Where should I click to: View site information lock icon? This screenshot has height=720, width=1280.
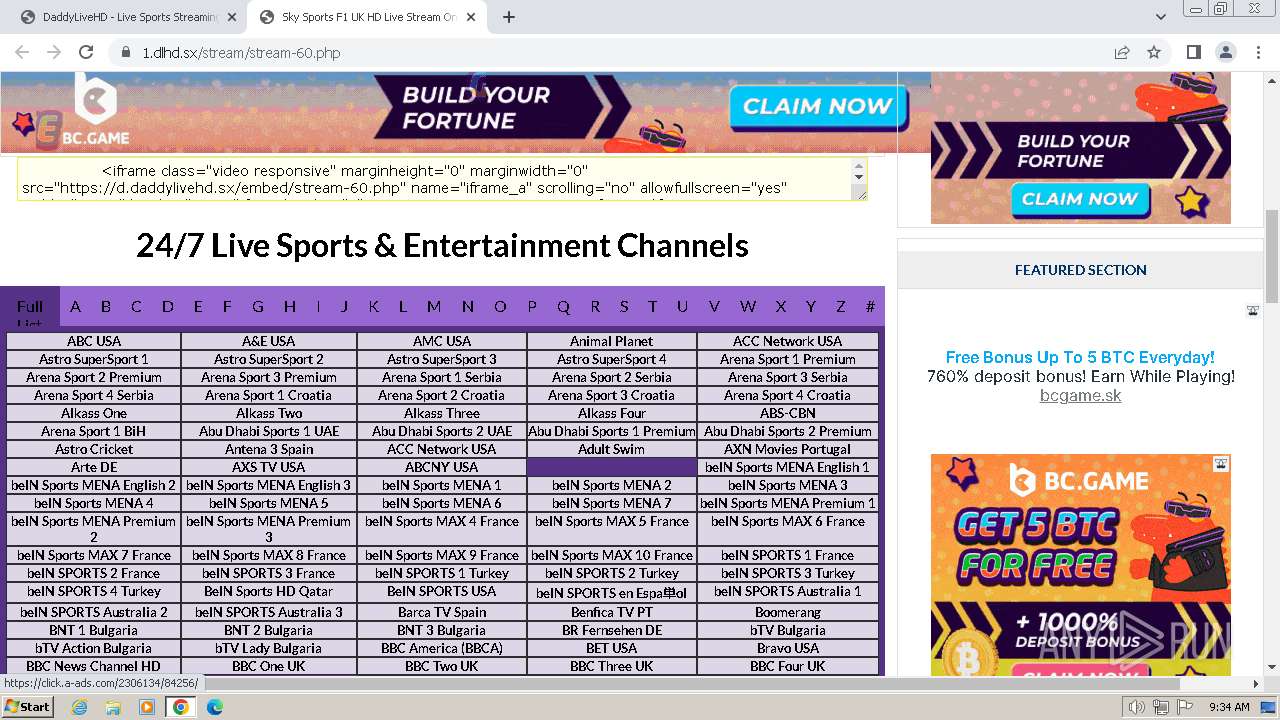(x=125, y=52)
